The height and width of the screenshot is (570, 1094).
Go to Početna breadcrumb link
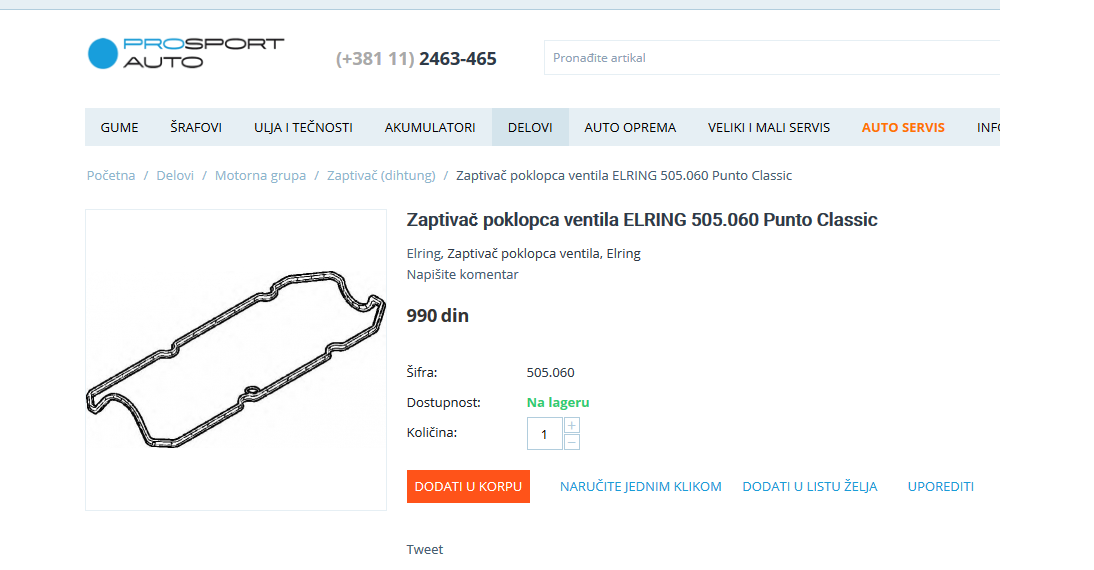click(x=111, y=176)
